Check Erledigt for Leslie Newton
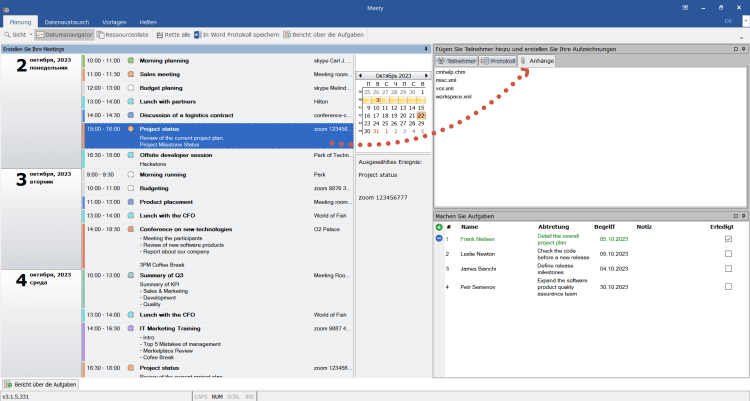 click(x=728, y=254)
